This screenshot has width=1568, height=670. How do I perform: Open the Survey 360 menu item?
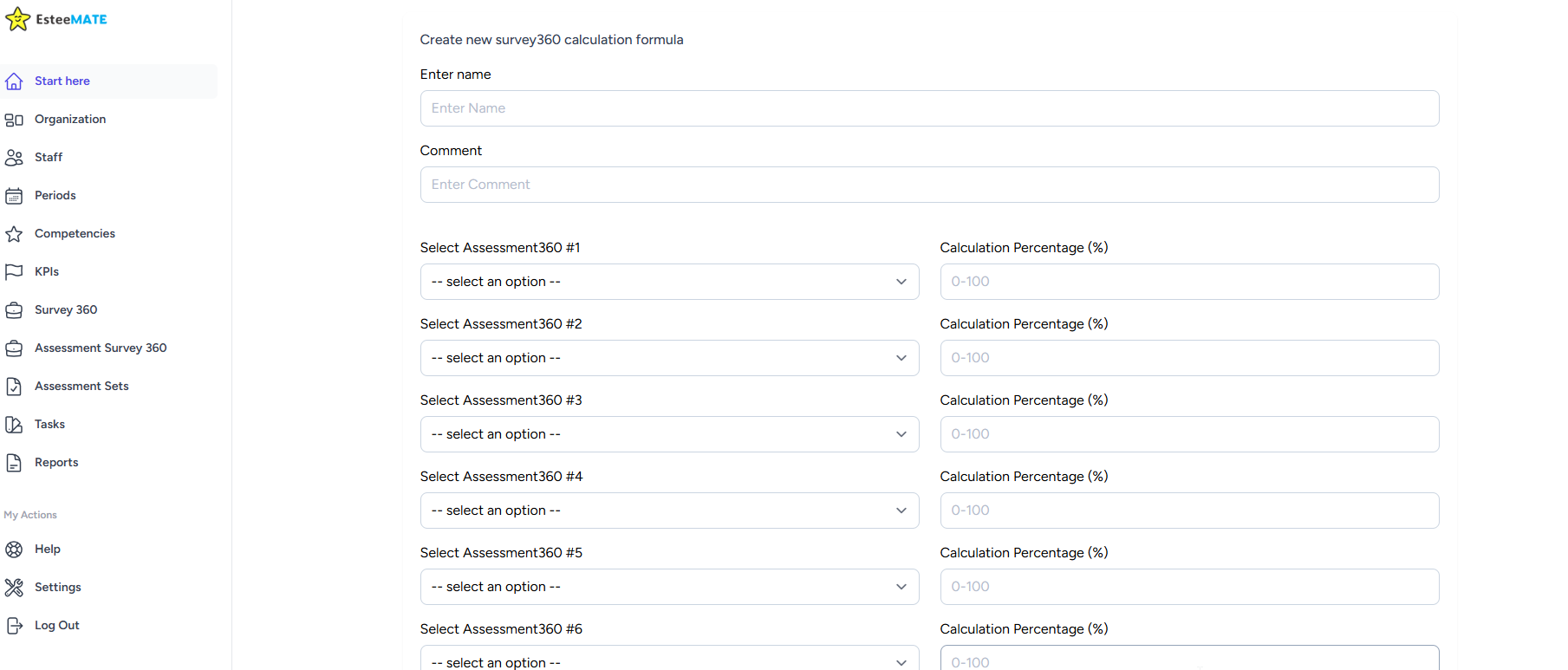click(66, 310)
